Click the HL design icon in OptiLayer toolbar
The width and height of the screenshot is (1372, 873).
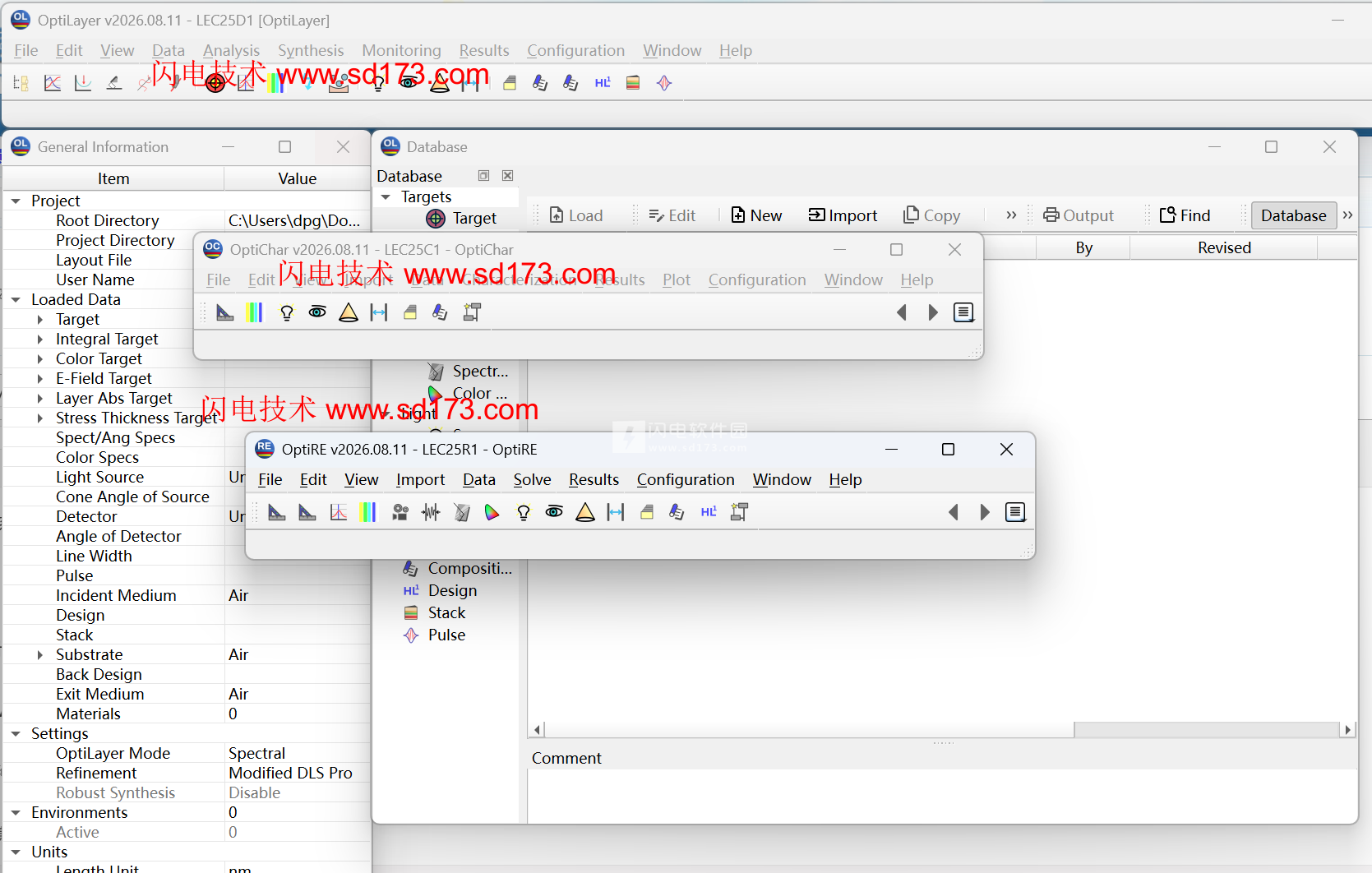[603, 82]
